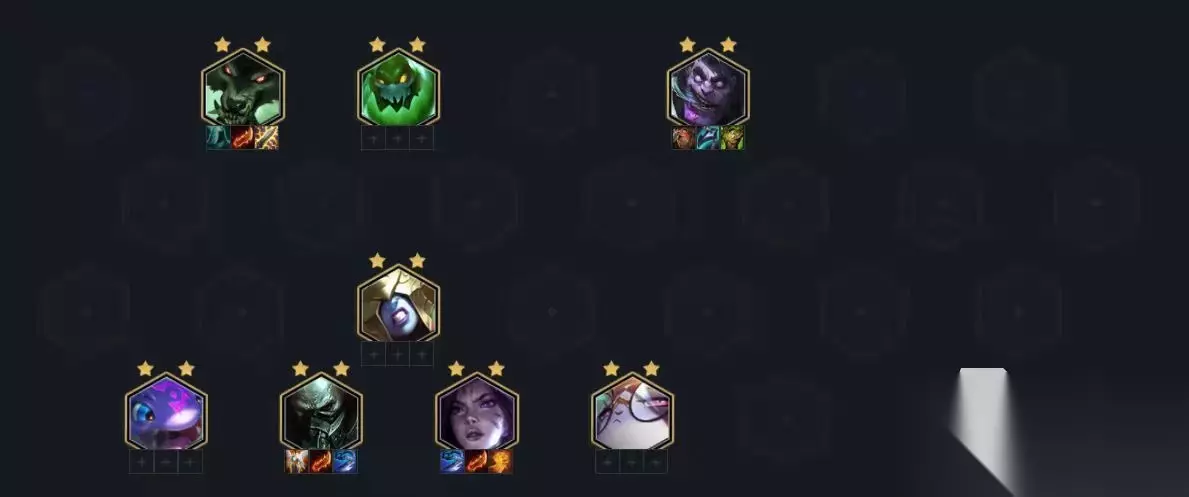Click the blue item on Kai'Sa
The width and height of the screenshot is (1189, 497).
(452, 461)
